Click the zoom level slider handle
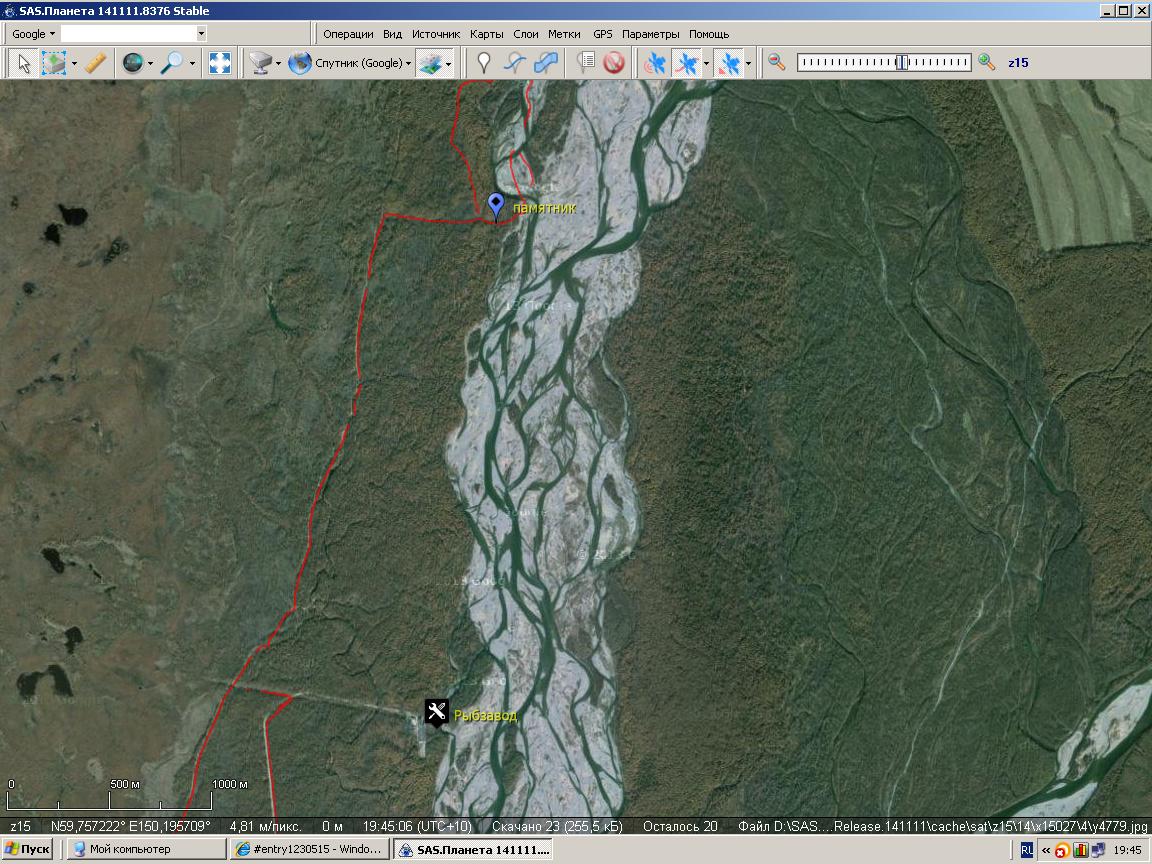The height and width of the screenshot is (864, 1152). click(x=902, y=62)
